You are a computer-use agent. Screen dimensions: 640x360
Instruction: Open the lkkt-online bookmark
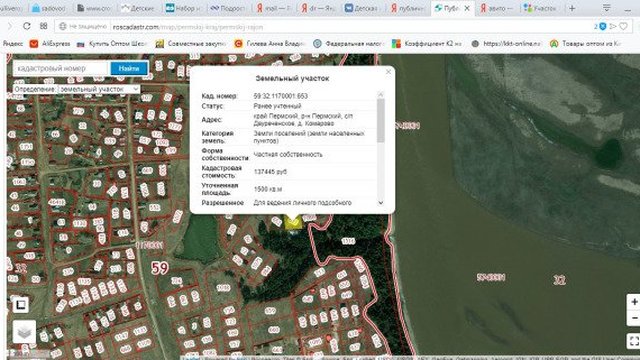coord(507,44)
